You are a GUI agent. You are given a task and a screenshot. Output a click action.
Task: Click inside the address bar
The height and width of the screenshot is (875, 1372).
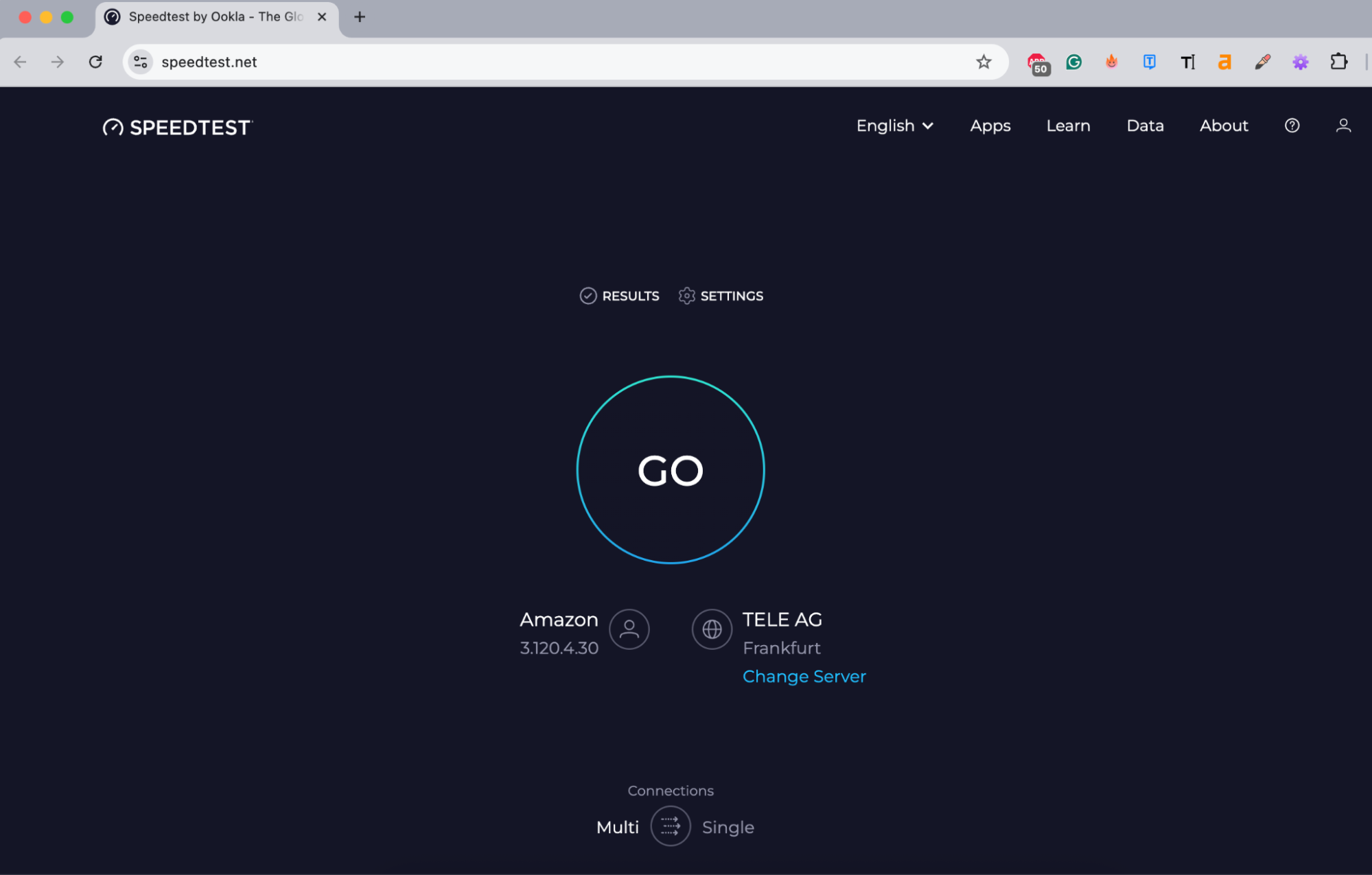point(480,62)
